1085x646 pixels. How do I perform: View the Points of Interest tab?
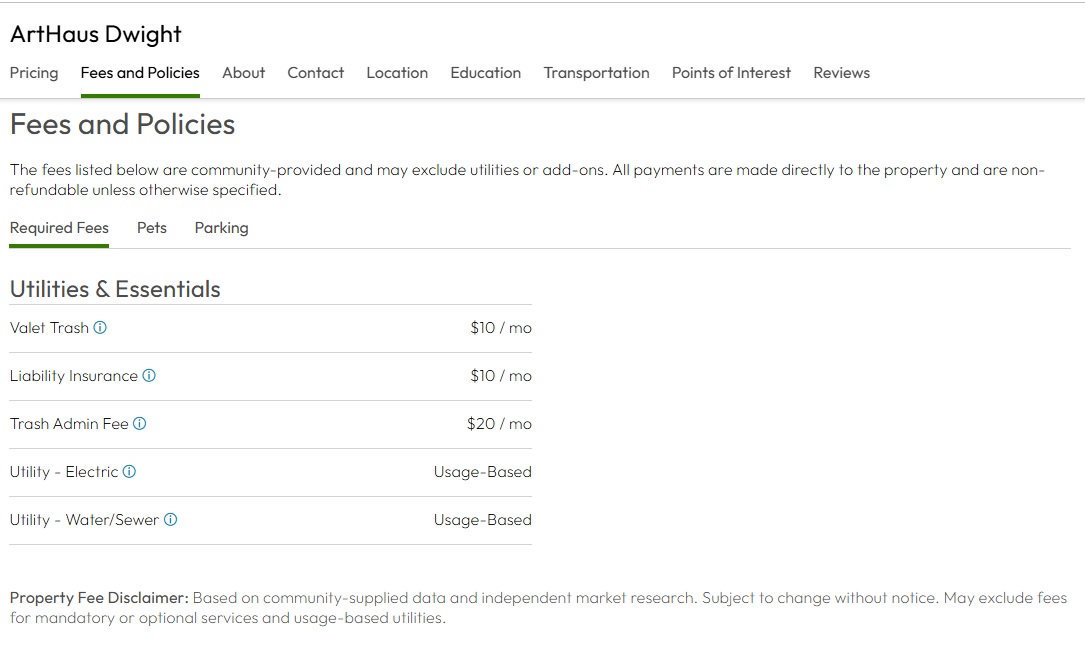click(x=731, y=73)
